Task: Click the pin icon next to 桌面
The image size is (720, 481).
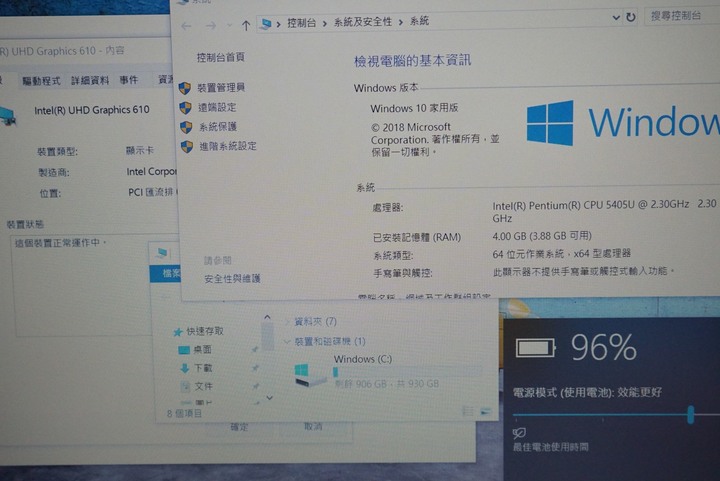Action: click(x=255, y=350)
